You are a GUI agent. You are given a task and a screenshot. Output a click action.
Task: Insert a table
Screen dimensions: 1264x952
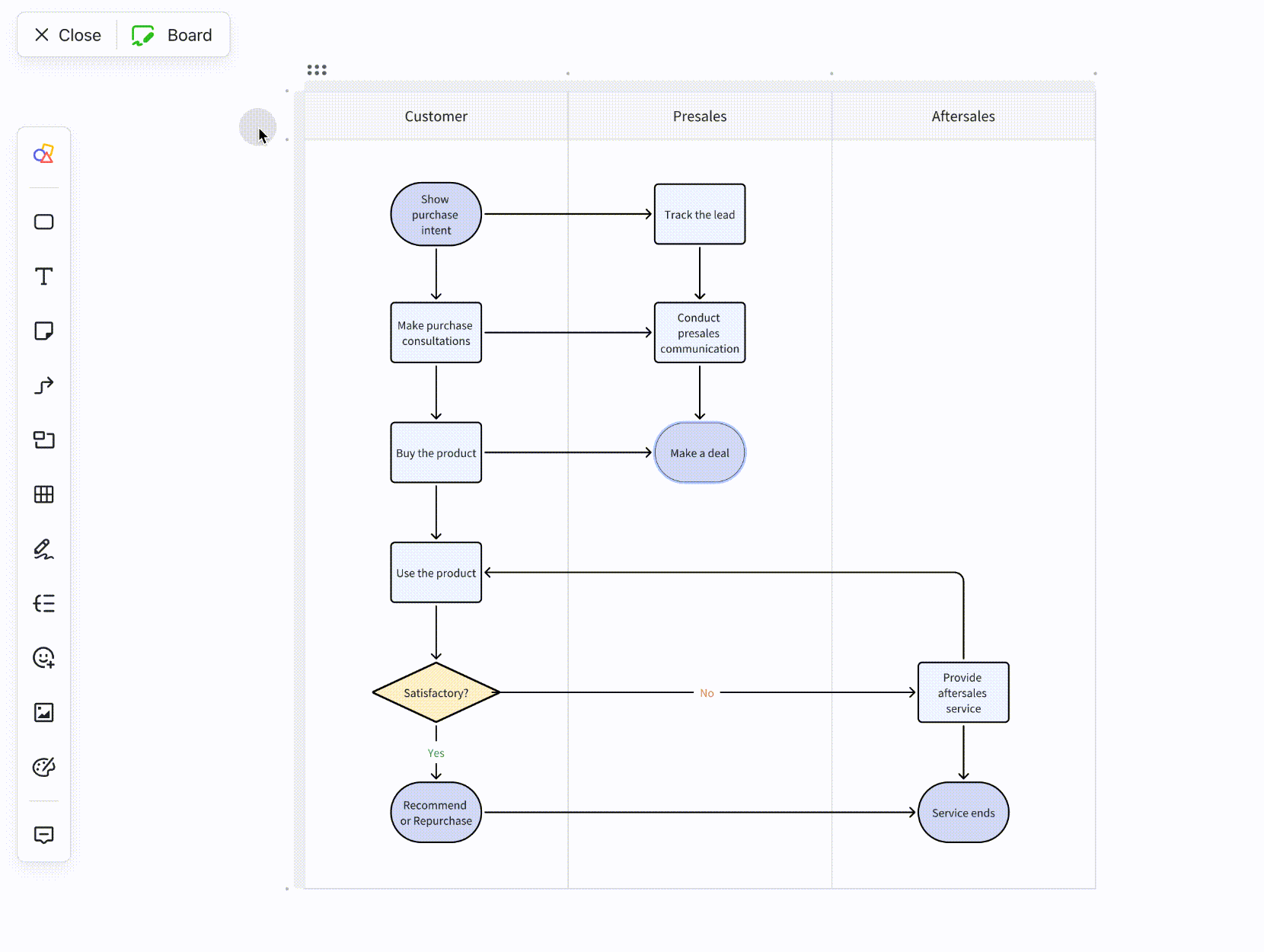click(x=43, y=495)
